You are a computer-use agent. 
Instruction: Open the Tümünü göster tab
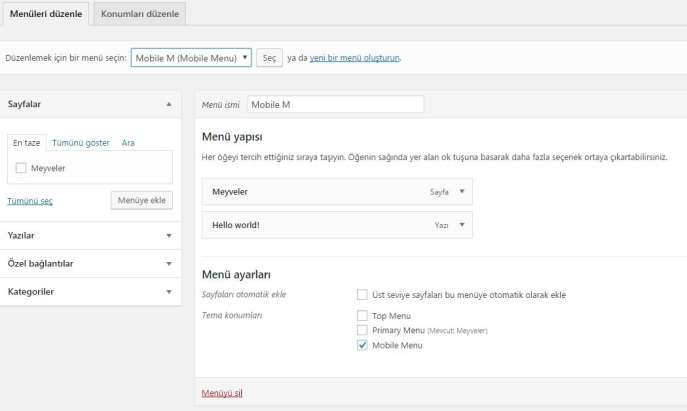click(x=81, y=143)
